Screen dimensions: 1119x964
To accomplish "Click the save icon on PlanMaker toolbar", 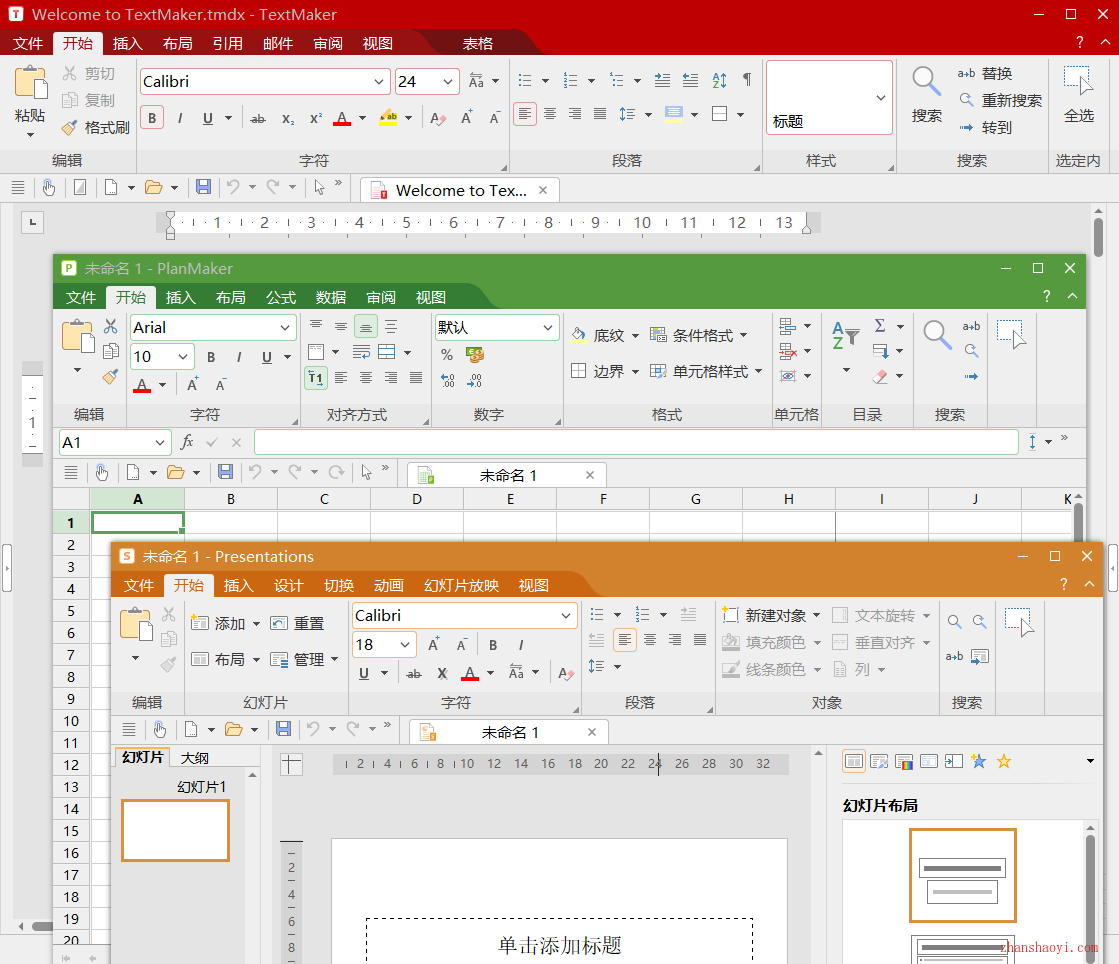I will (225, 471).
